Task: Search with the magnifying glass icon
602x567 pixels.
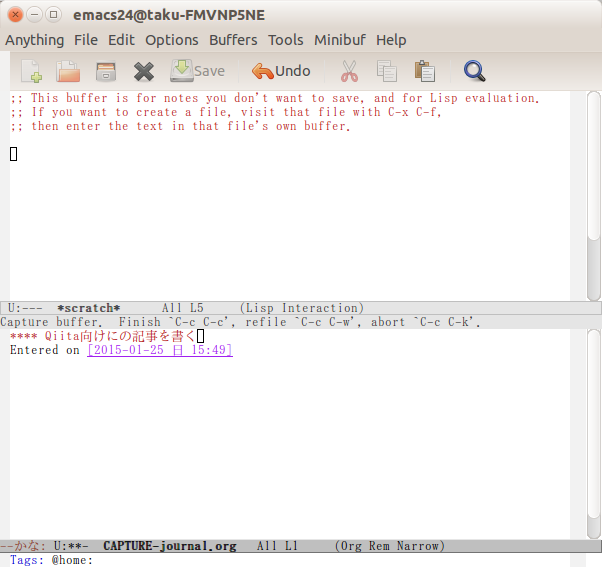Action: [x=475, y=71]
